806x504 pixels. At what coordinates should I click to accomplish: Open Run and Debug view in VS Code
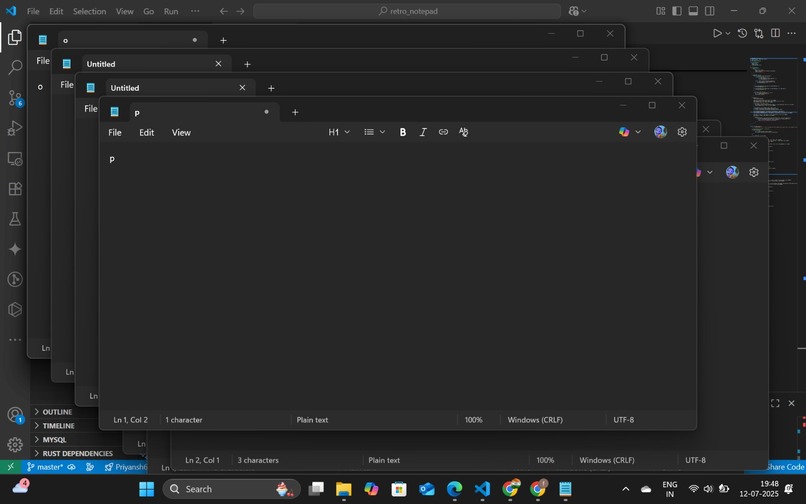15,128
